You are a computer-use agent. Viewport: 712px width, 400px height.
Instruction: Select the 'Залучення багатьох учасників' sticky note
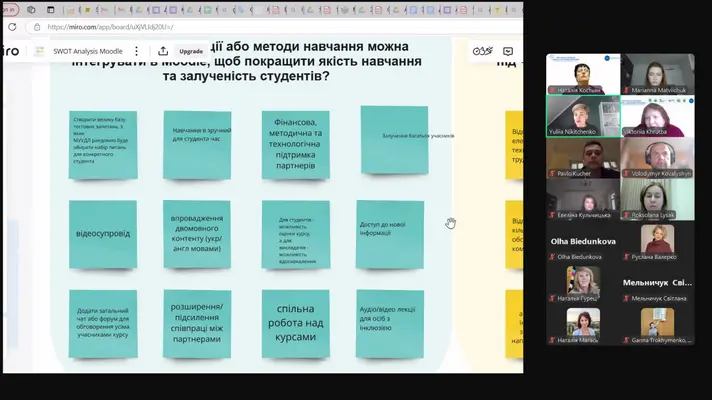pos(395,140)
